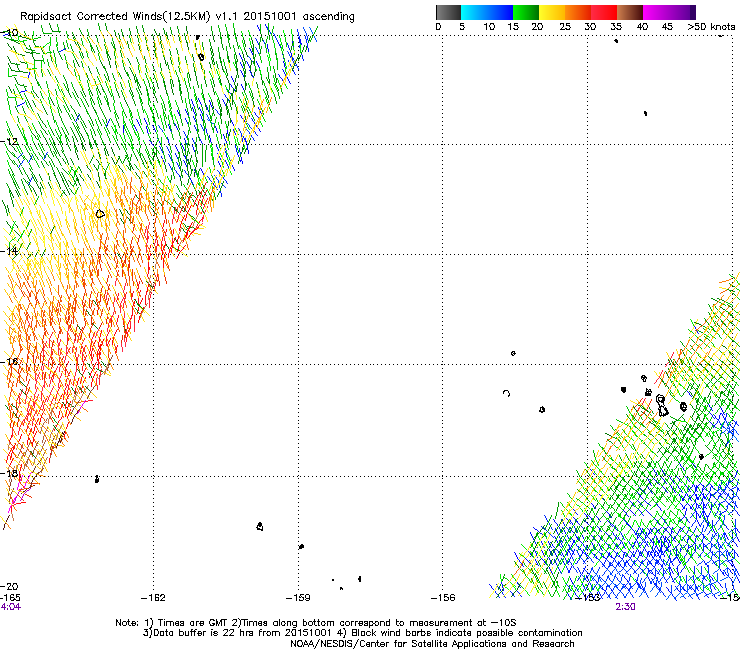Viewport: 740px width, 650px height.
Task: Select the dark blue segment of the color bar
Action: coord(500,12)
